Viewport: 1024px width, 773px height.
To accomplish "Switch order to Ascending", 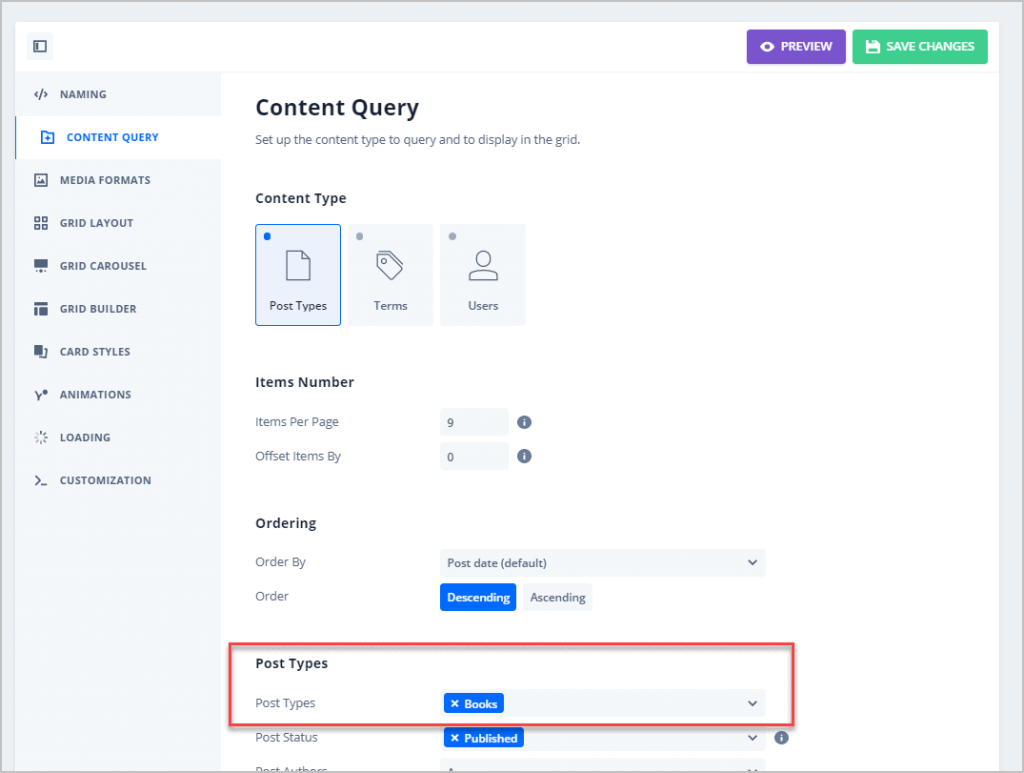I will click(x=557, y=596).
